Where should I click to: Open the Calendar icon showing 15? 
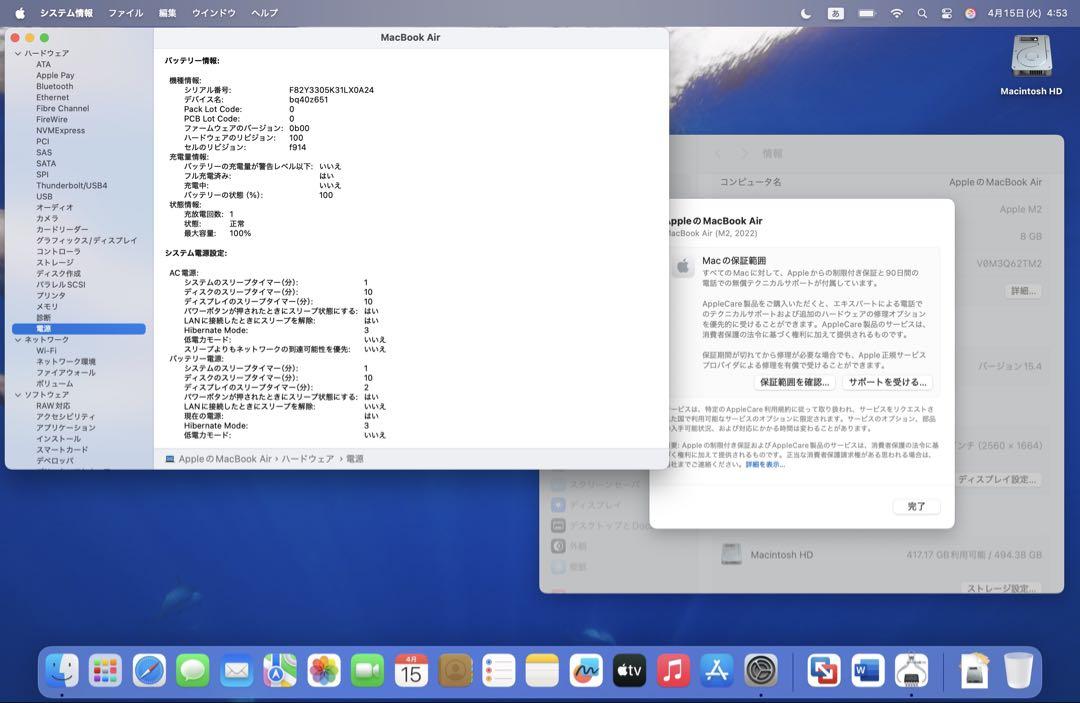coord(411,670)
